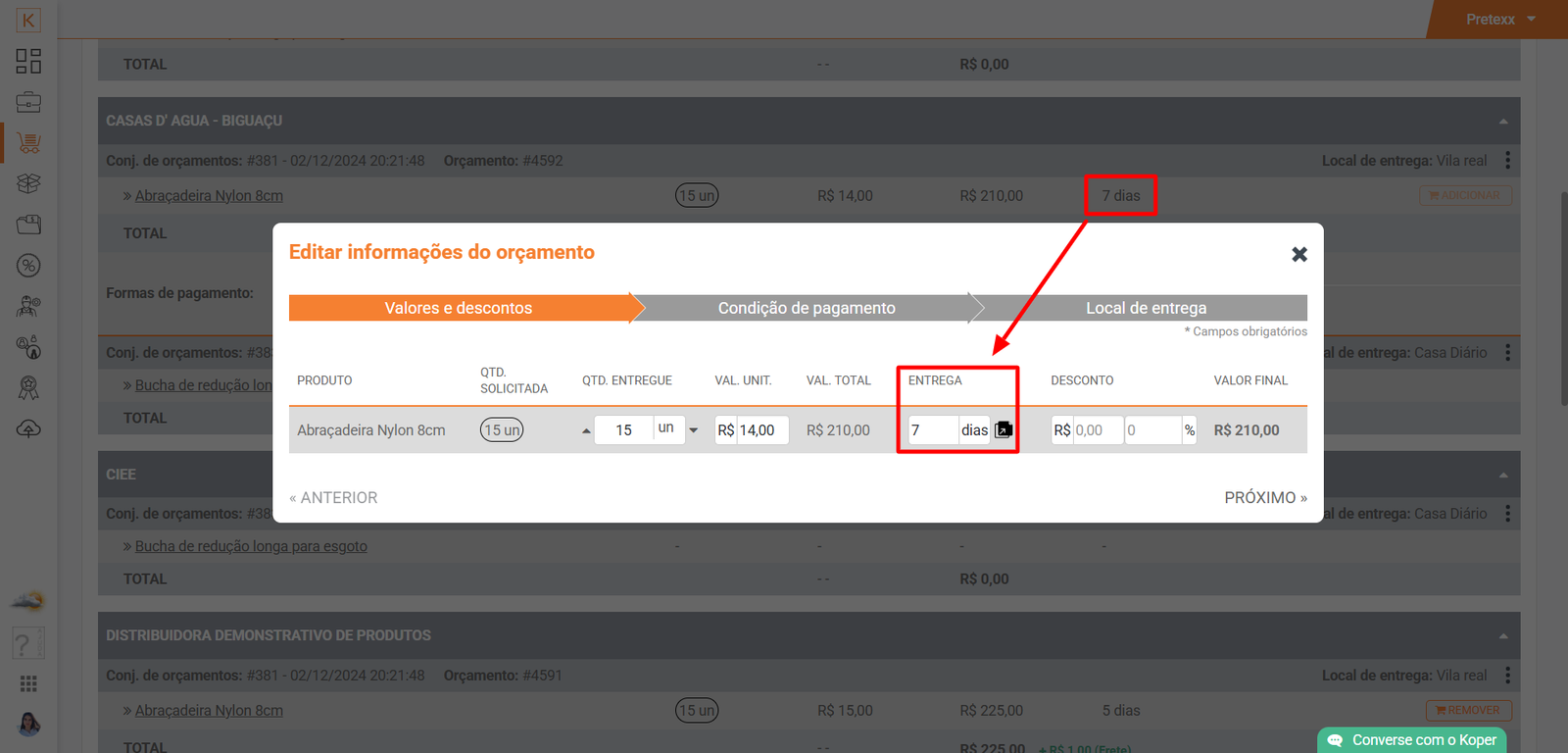
Task: Click the ANTERIOR link
Action: point(333,497)
